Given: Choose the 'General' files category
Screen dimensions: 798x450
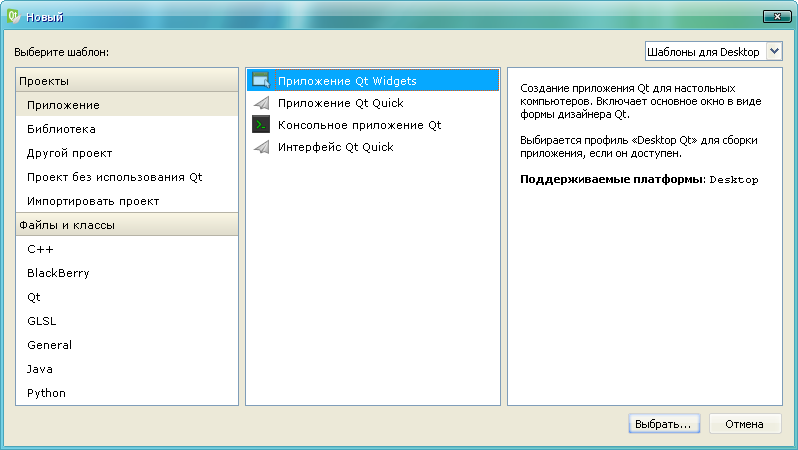Looking at the screenshot, I should pyautogui.click(x=127, y=345).
